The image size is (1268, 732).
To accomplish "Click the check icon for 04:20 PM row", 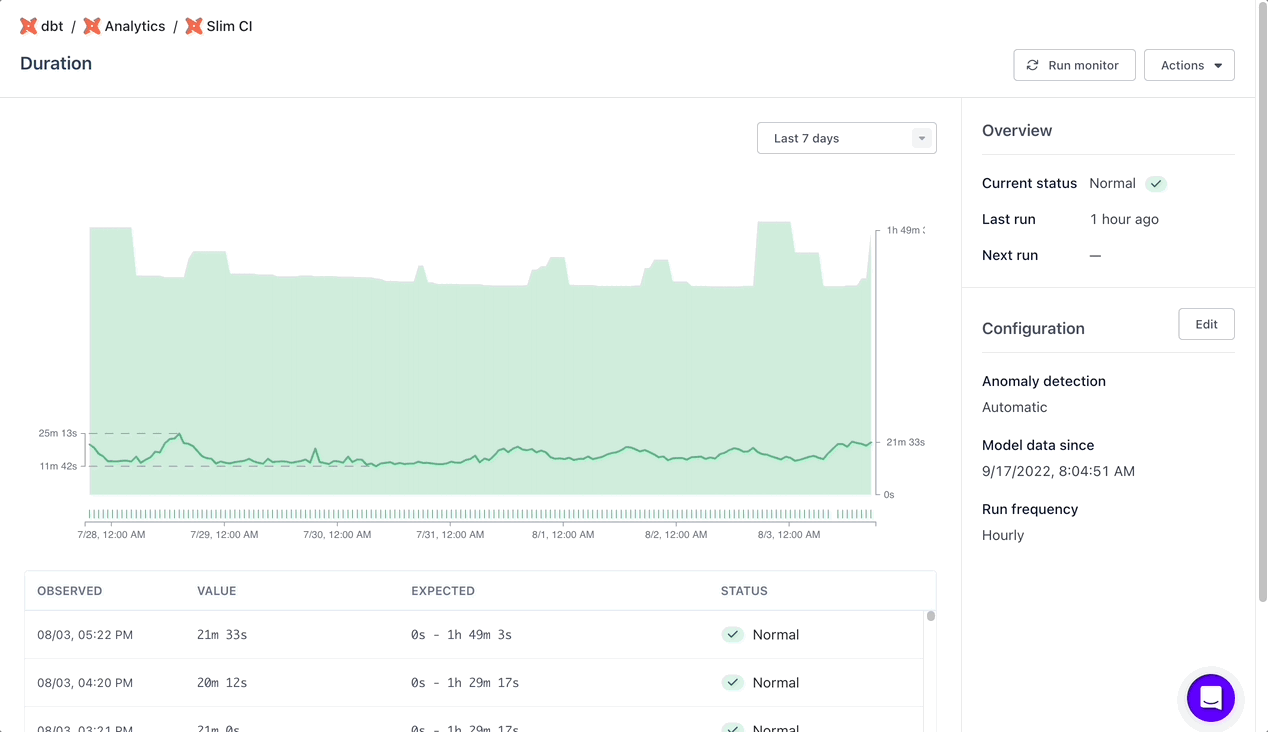I will (733, 683).
